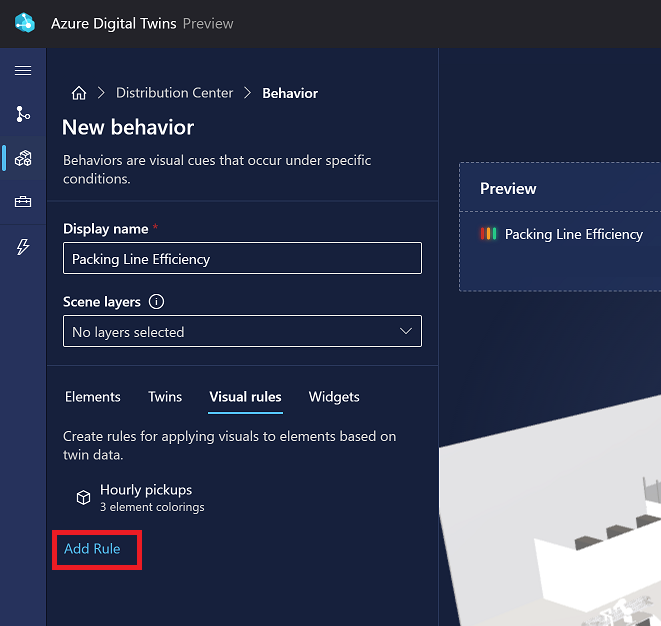
Task: Click the cube icon beside Hourly pickups
Action: (83, 497)
